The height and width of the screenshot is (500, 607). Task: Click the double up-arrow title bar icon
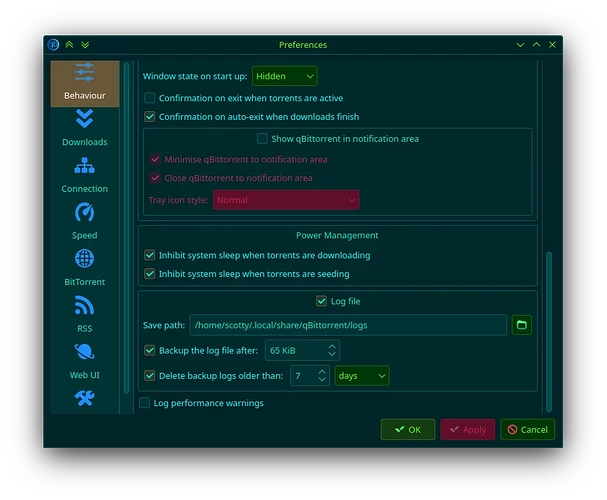click(69, 45)
